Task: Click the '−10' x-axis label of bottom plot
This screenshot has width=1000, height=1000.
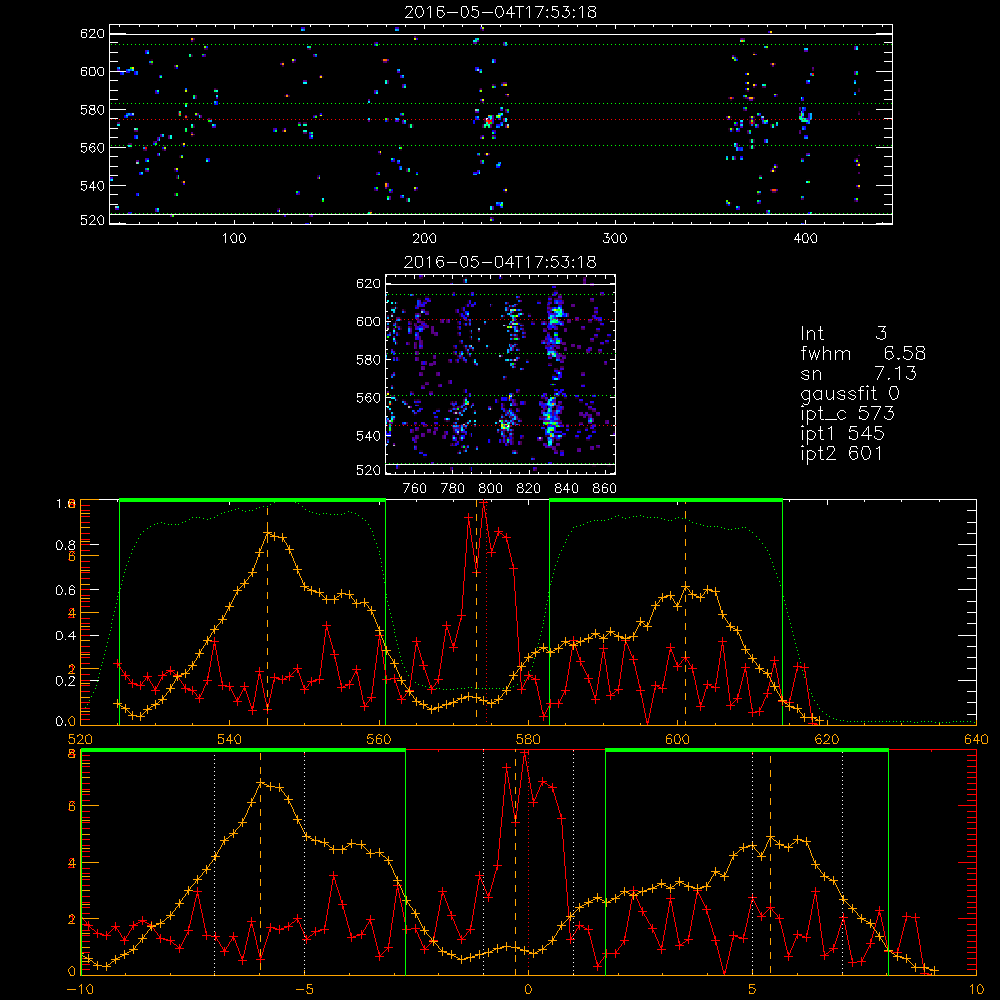Action: pos(80,989)
